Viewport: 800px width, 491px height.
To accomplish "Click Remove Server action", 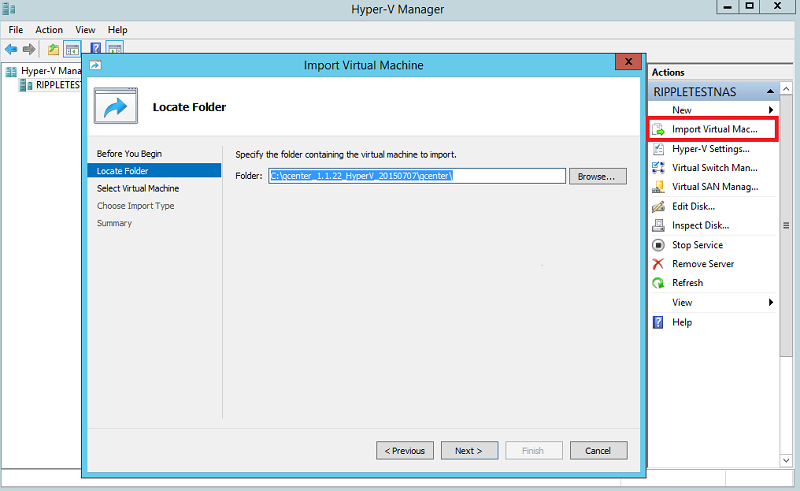I will [x=703, y=264].
